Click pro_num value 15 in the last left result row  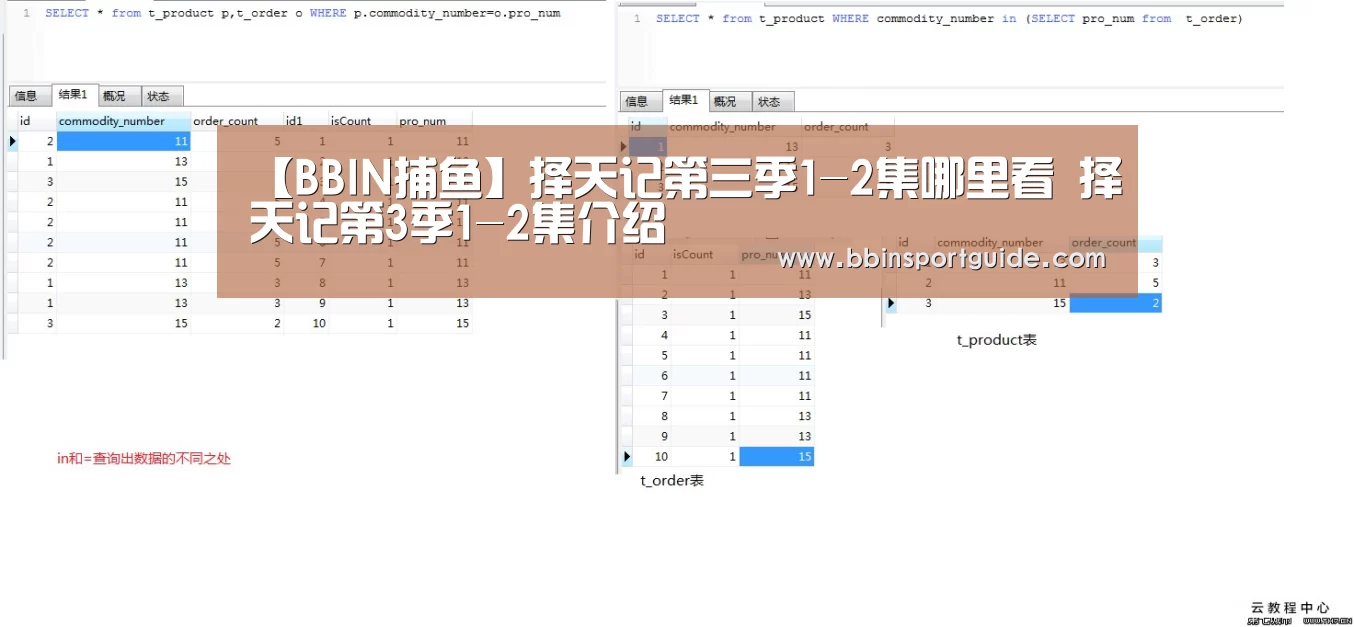click(434, 323)
